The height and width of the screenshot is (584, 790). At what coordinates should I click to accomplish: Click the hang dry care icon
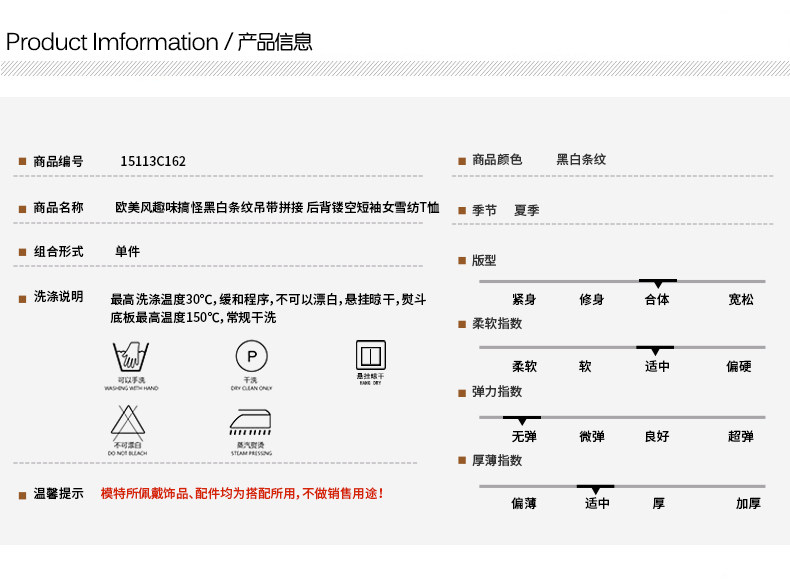click(371, 355)
